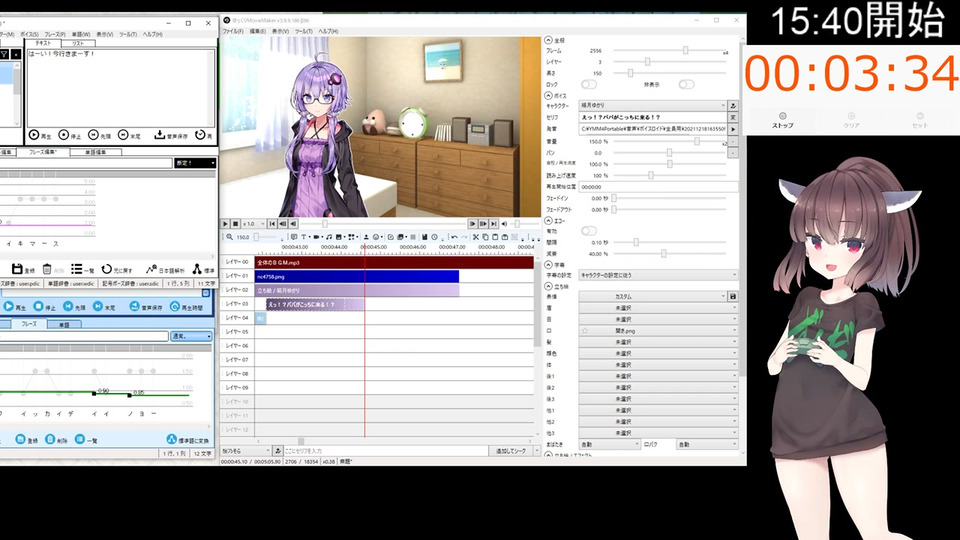Image resolution: width=960 pixels, height=540 pixels.
Task: Click the timeline zoom magnifier icon
Action: tap(230, 237)
